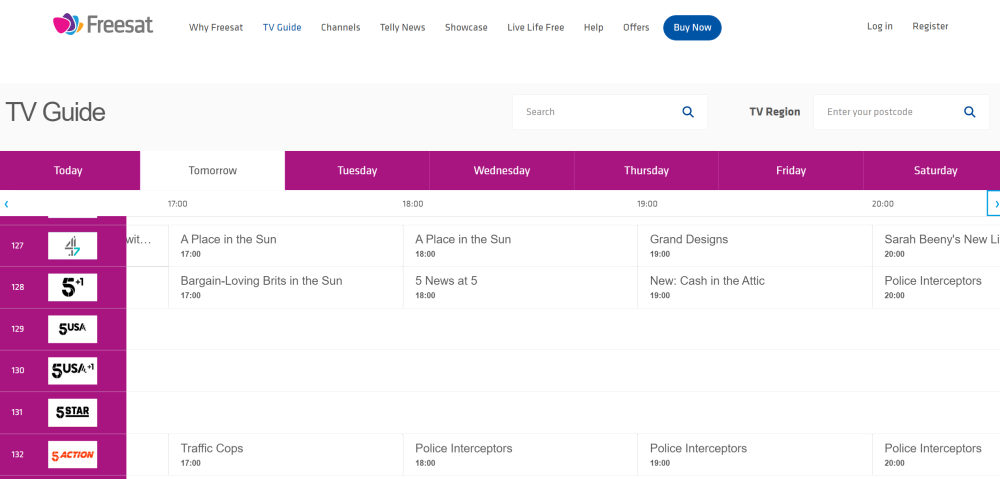Open the 5ACTION channel logo
Image resolution: width=1000 pixels, height=479 pixels.
(73, 455)
